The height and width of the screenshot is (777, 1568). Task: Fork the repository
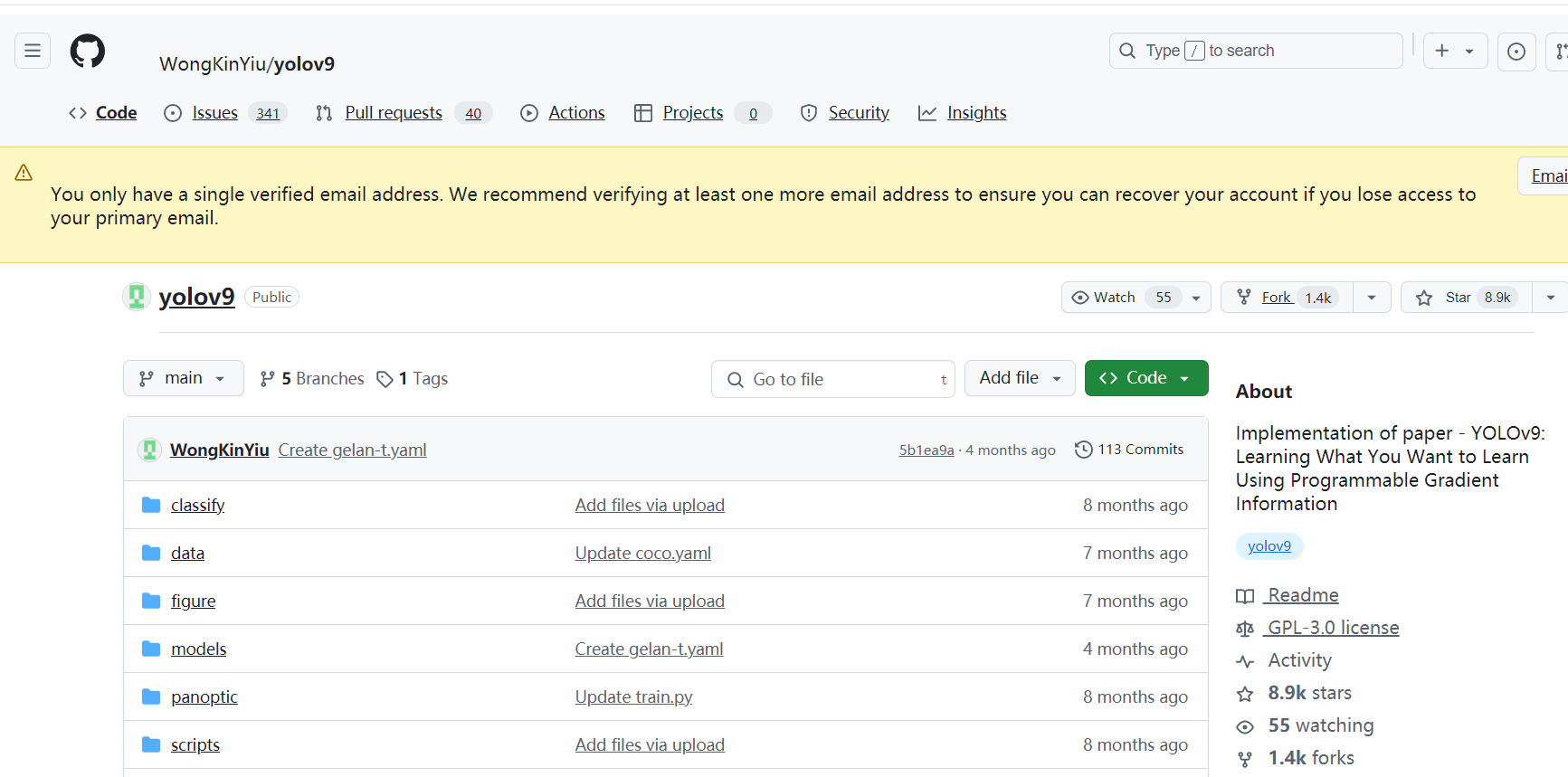point(1287,298)
